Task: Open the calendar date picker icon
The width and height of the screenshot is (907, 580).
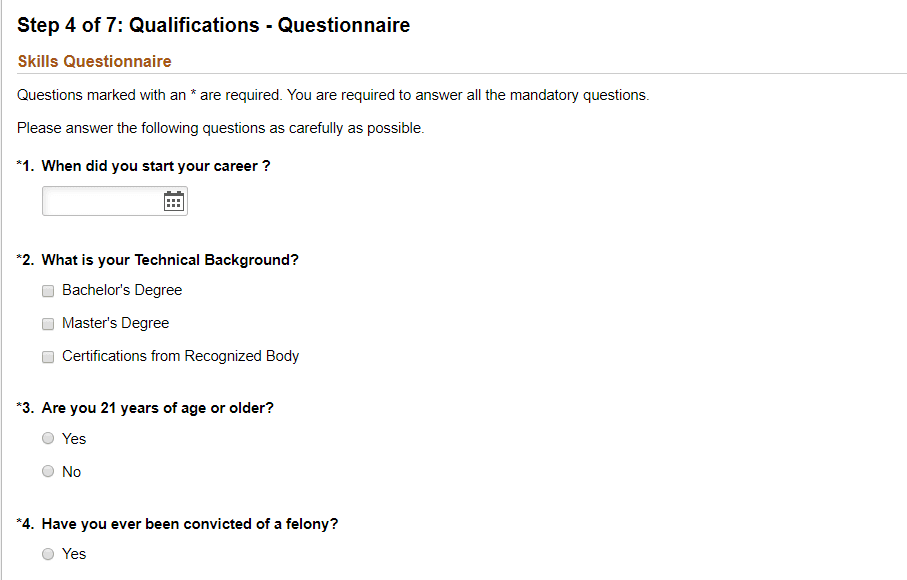Action: point(174,201)
